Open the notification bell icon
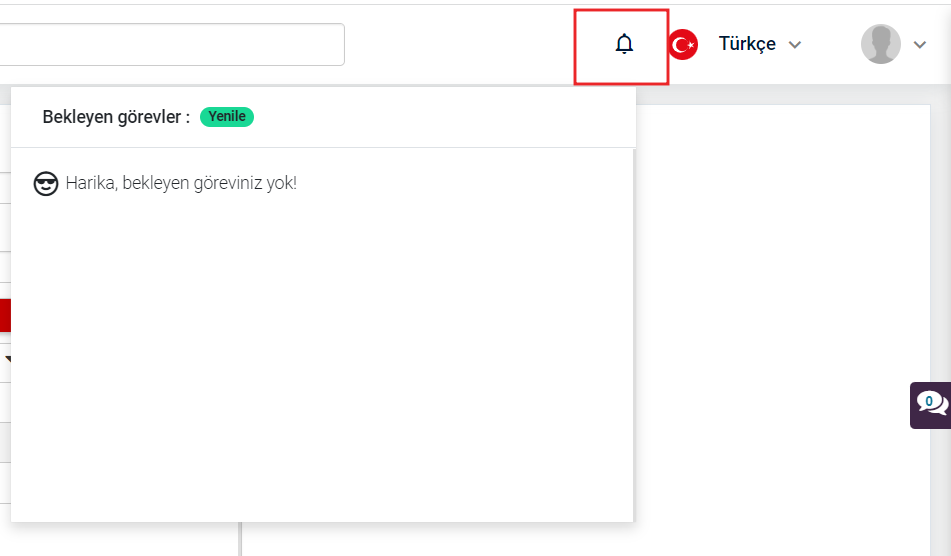This screenshot has height=556, width=951. point(624,44)
